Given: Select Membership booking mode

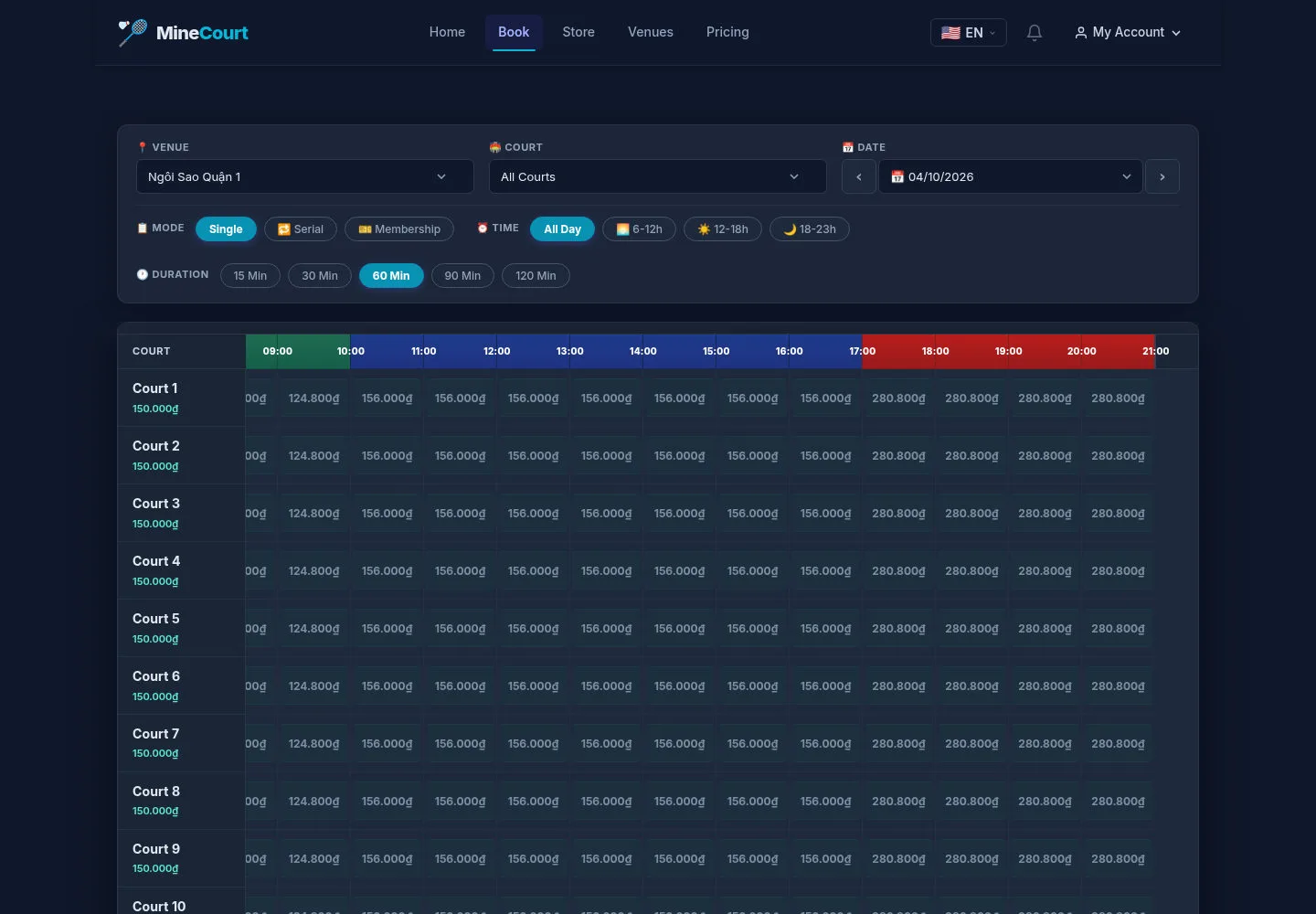Looking at the screenshot, I should tap(399, 228).
